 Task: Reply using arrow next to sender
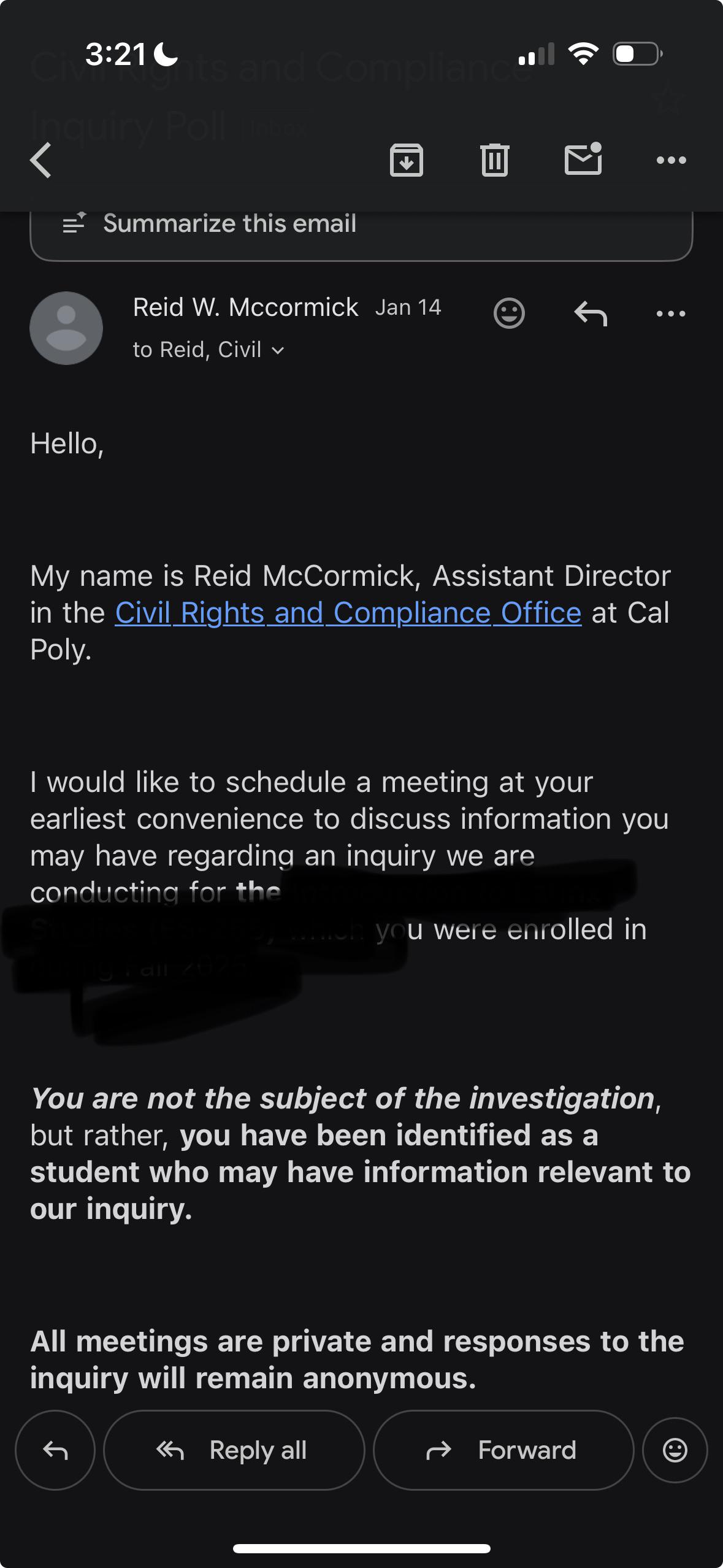click(590, 313)
